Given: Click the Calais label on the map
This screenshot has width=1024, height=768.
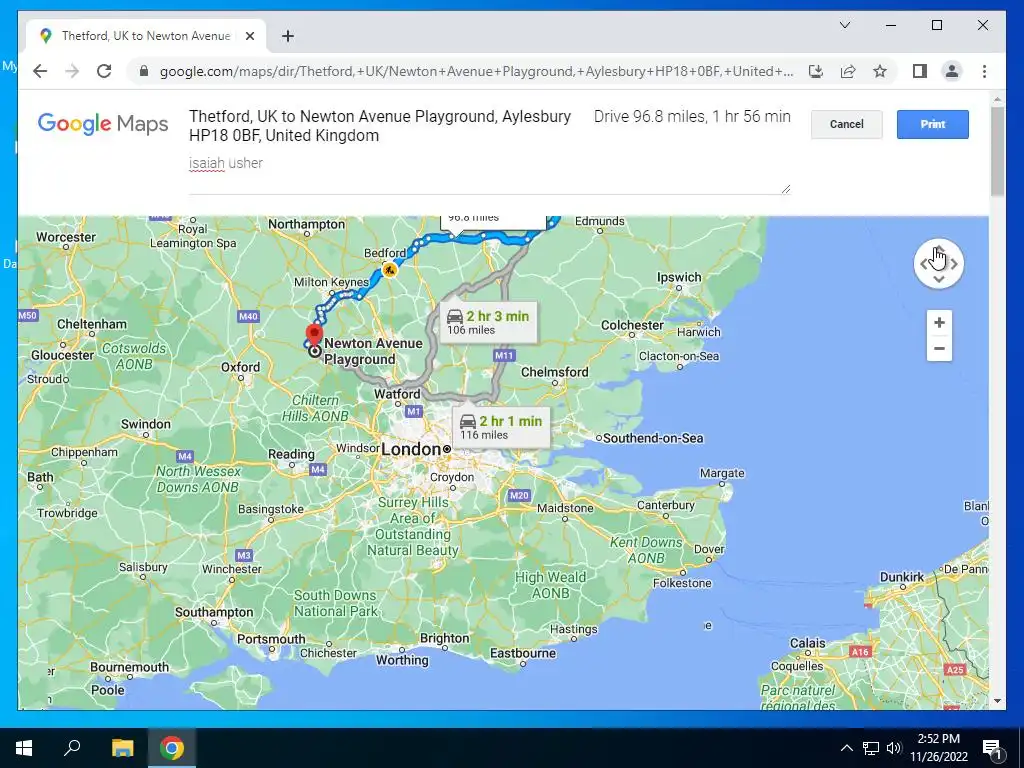Looking at the screenshot, I should 808,643.
